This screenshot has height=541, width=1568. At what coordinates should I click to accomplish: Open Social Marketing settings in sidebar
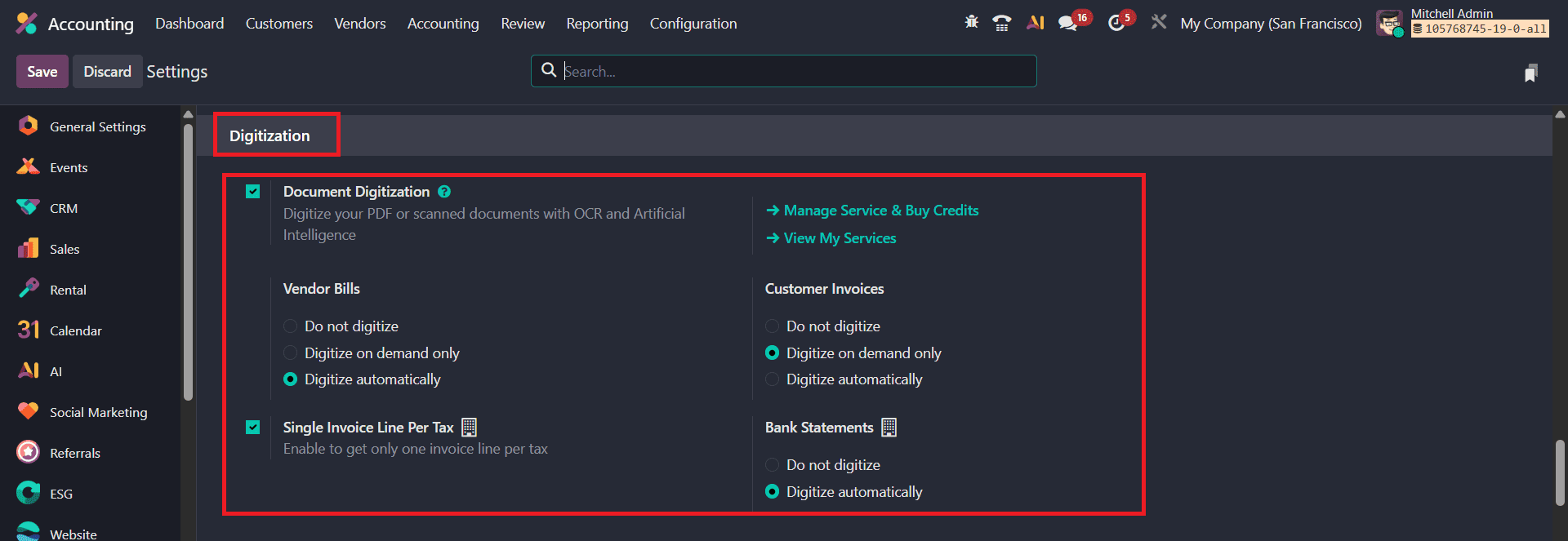(x=90, y=412)
